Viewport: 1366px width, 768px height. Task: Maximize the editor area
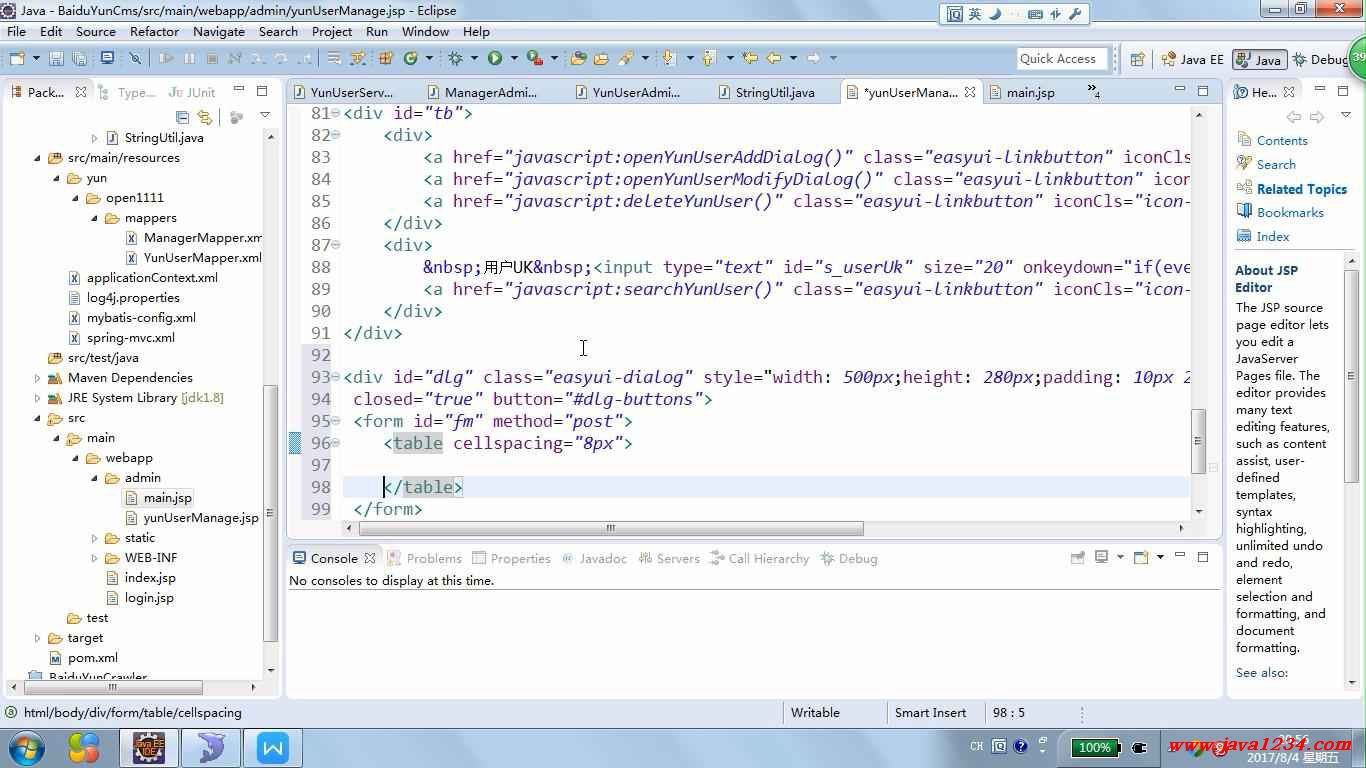point(1203,91)
